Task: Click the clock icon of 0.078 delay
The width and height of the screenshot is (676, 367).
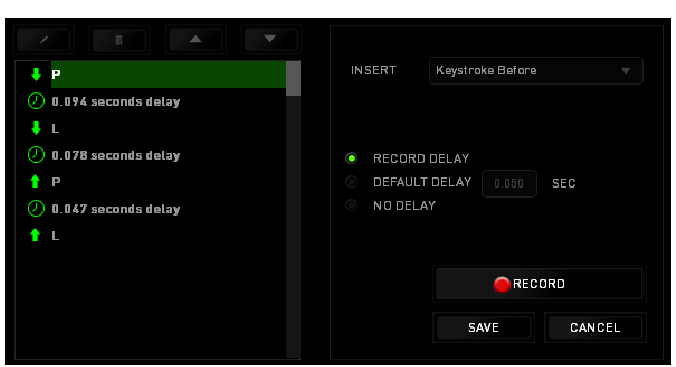Action: coord(36,155)
